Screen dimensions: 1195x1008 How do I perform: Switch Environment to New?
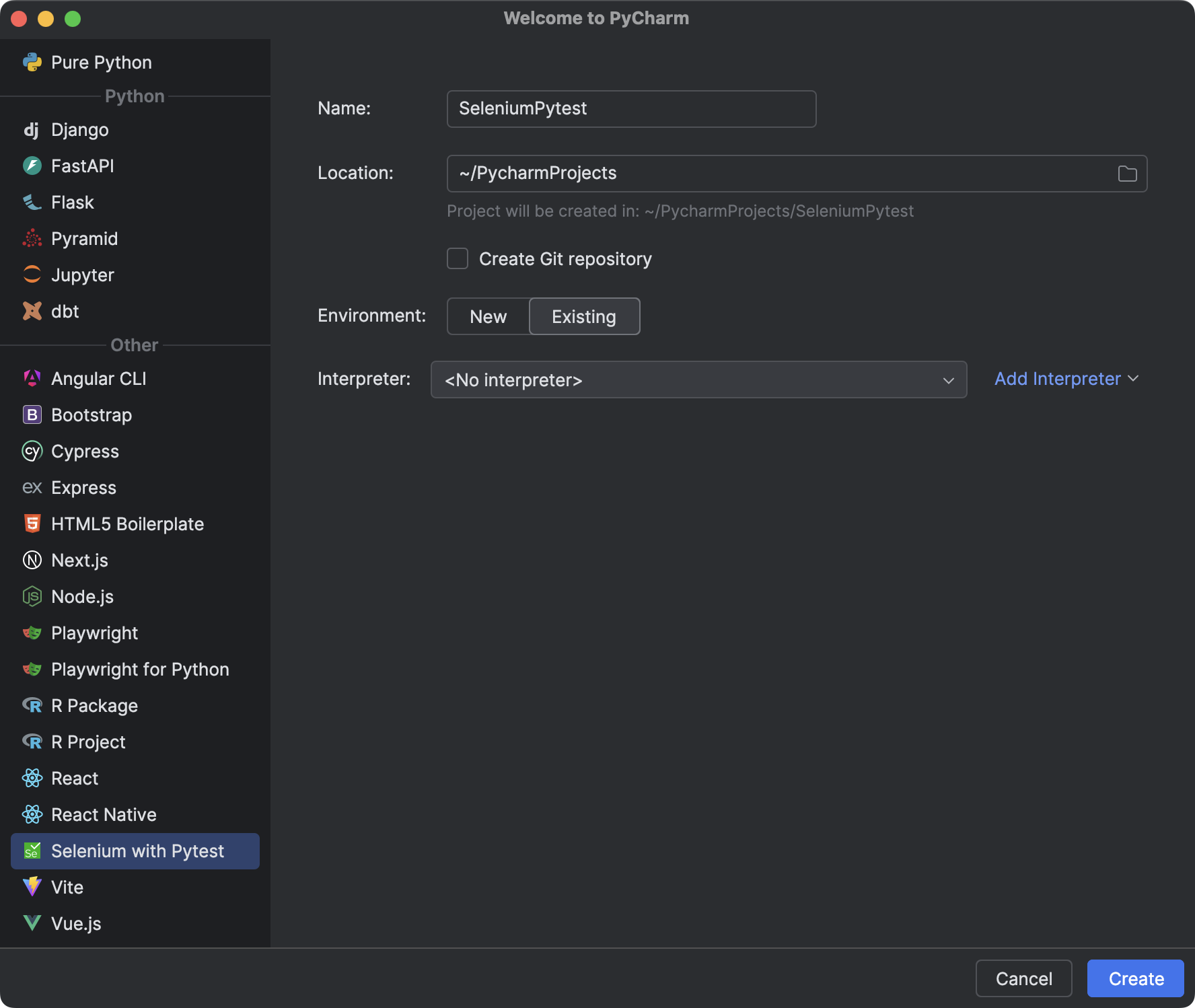(487, 316)
